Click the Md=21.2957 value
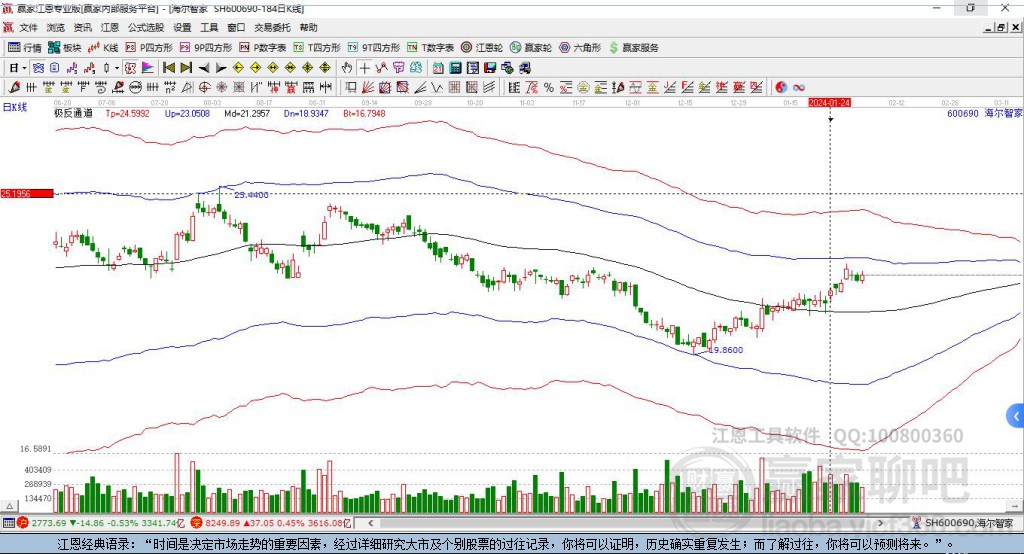1024x554 pixels. pos(247,114)
